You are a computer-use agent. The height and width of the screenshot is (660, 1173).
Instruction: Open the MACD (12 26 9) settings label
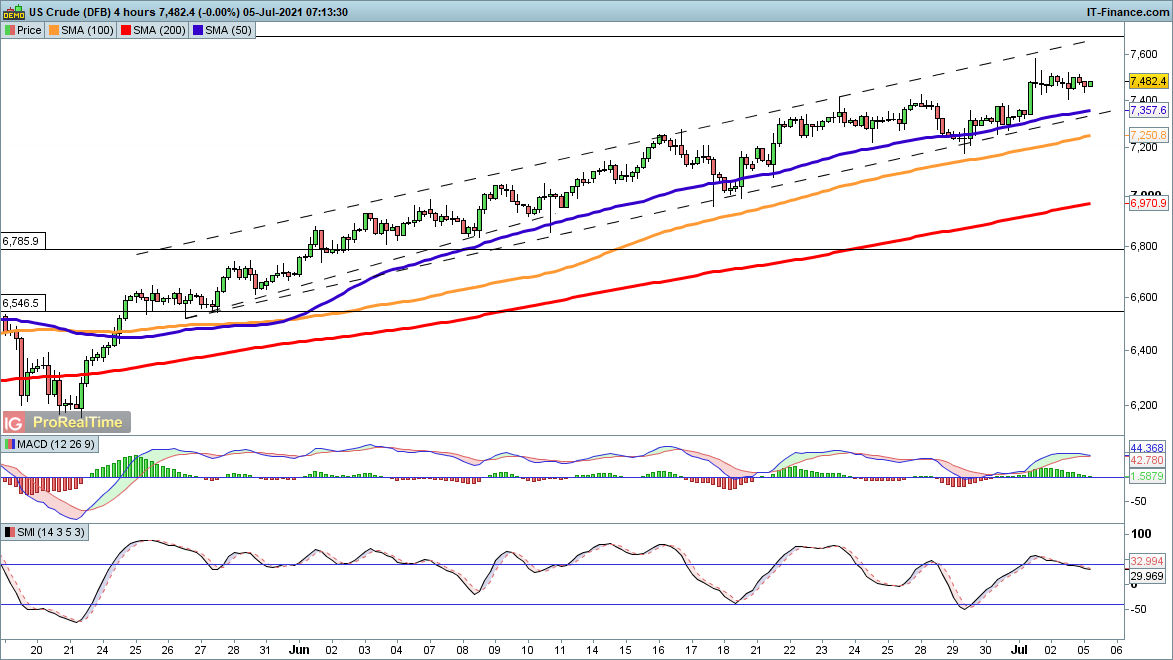point(56,443)
